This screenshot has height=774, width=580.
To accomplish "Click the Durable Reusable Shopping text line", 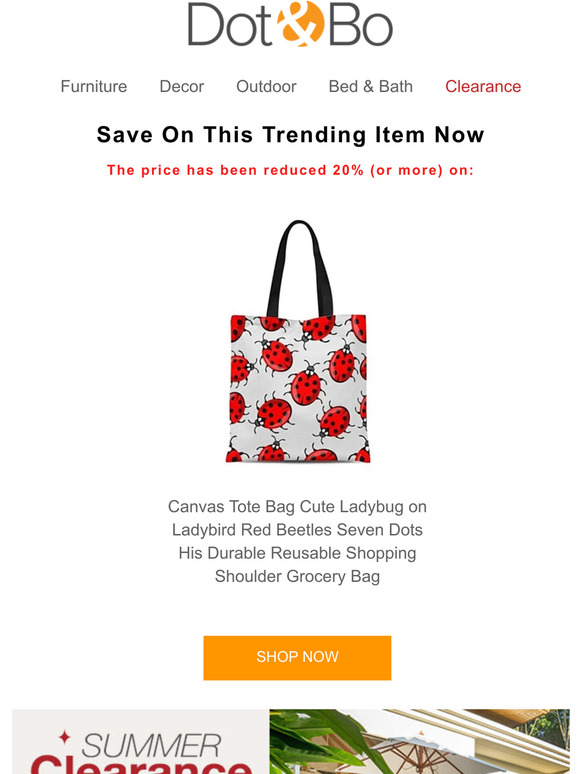I will point(297,553).
